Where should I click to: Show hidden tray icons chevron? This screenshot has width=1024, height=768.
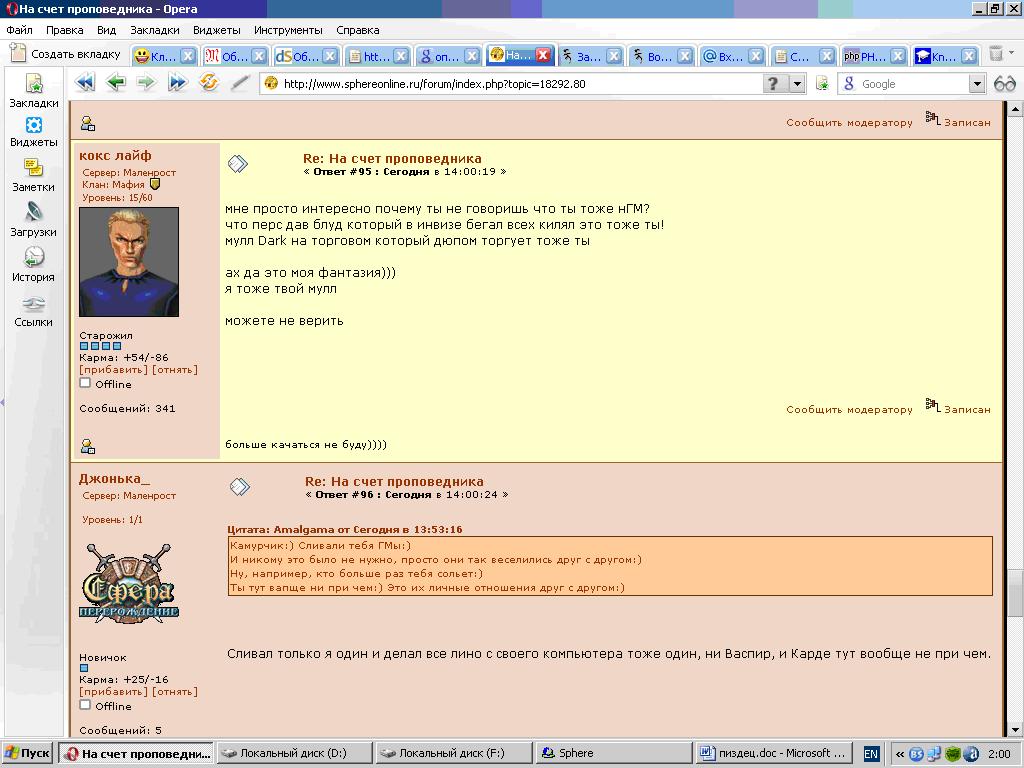pos(900,754)
